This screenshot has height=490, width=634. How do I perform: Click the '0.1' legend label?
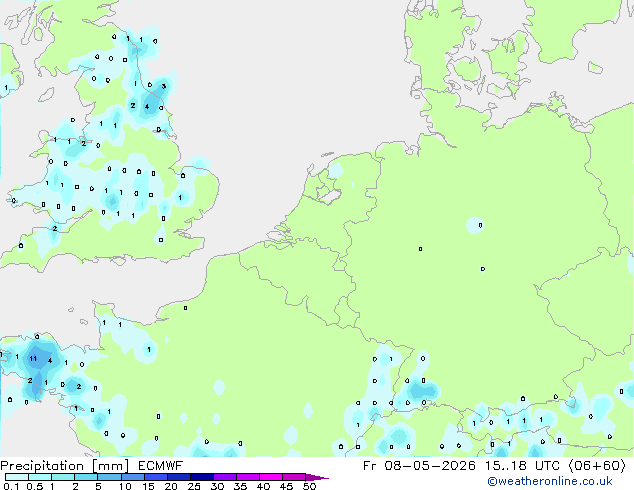pos(11,486)
